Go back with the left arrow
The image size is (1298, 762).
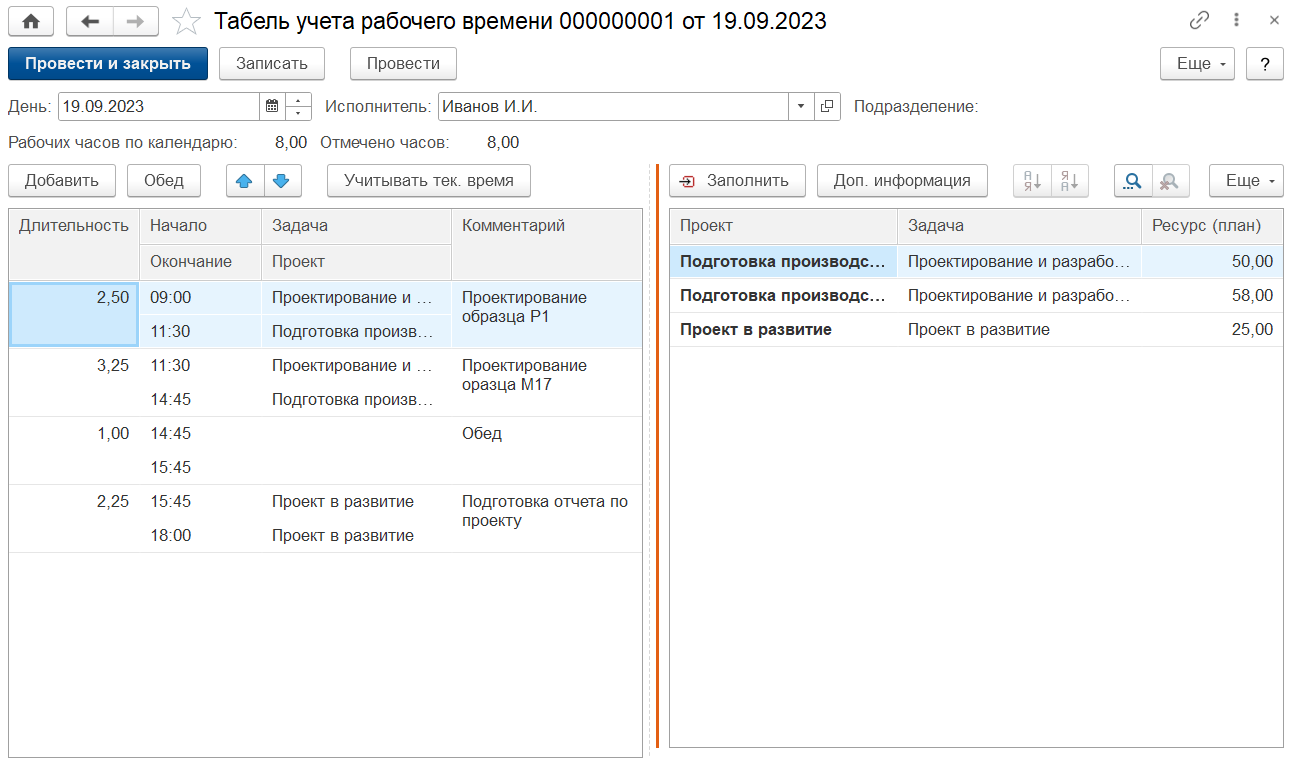click(x=90, y=21)
